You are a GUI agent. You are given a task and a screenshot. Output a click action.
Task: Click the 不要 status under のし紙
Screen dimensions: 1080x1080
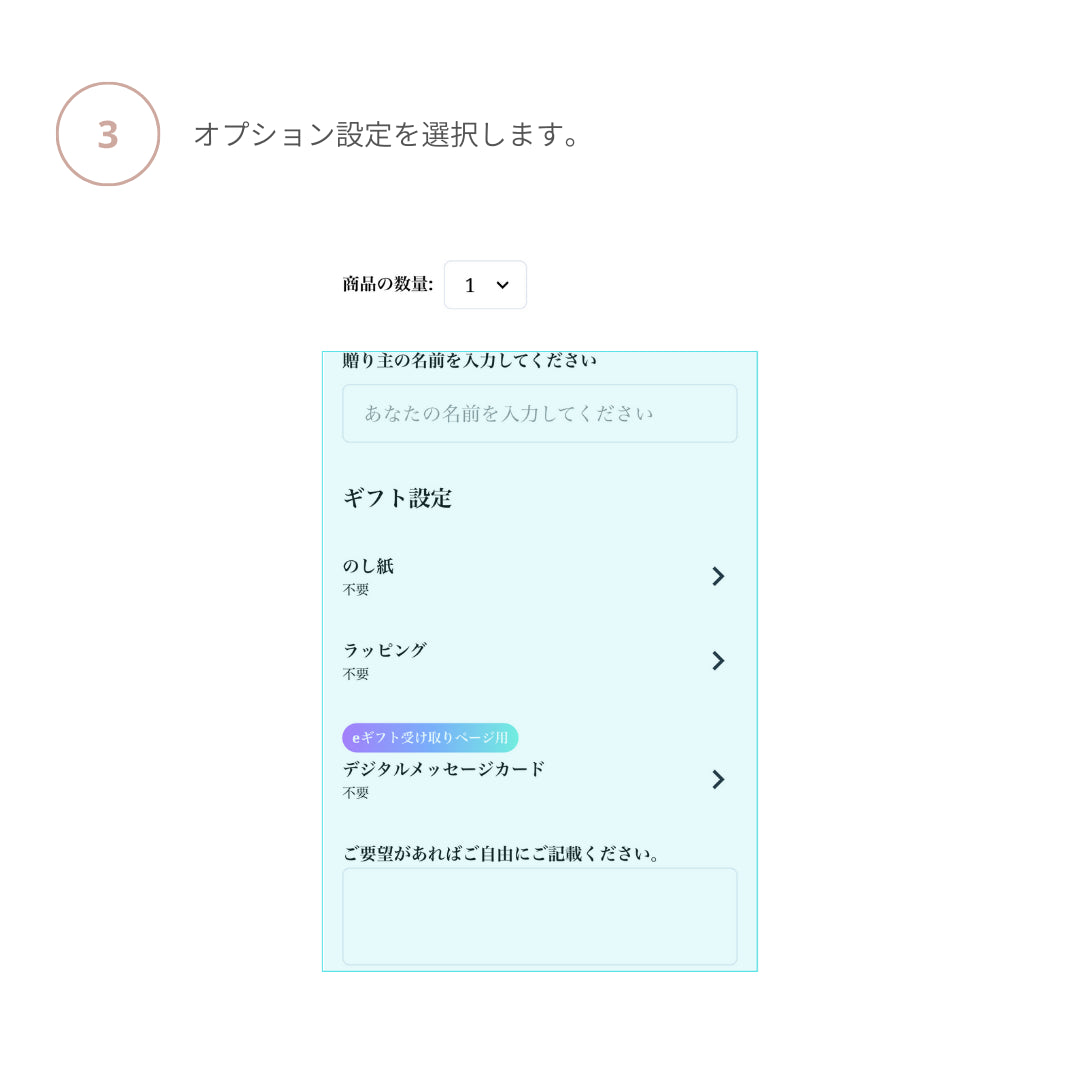pyautogui.click(x=356, y=590)
